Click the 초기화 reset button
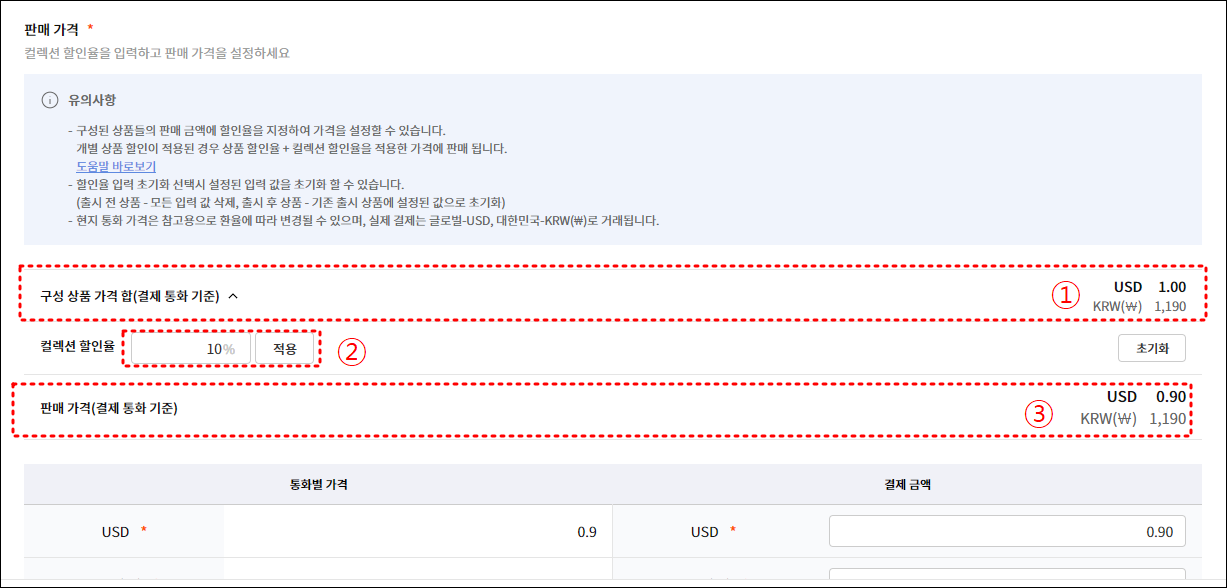The height and width of the screenshot is (588, 1227). (1151, 348)
